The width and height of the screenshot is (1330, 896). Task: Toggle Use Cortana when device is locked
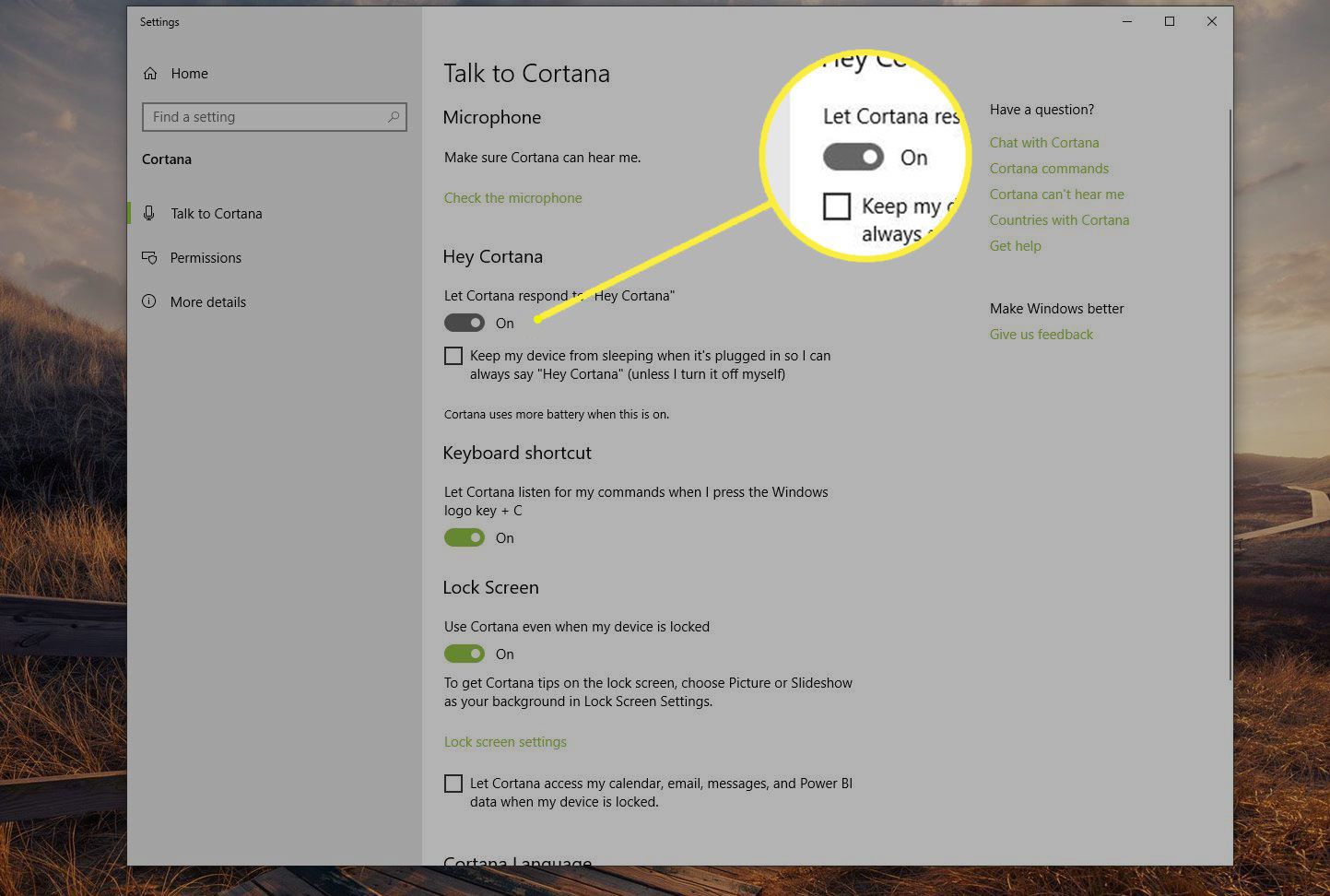click(x=465, y=654)
